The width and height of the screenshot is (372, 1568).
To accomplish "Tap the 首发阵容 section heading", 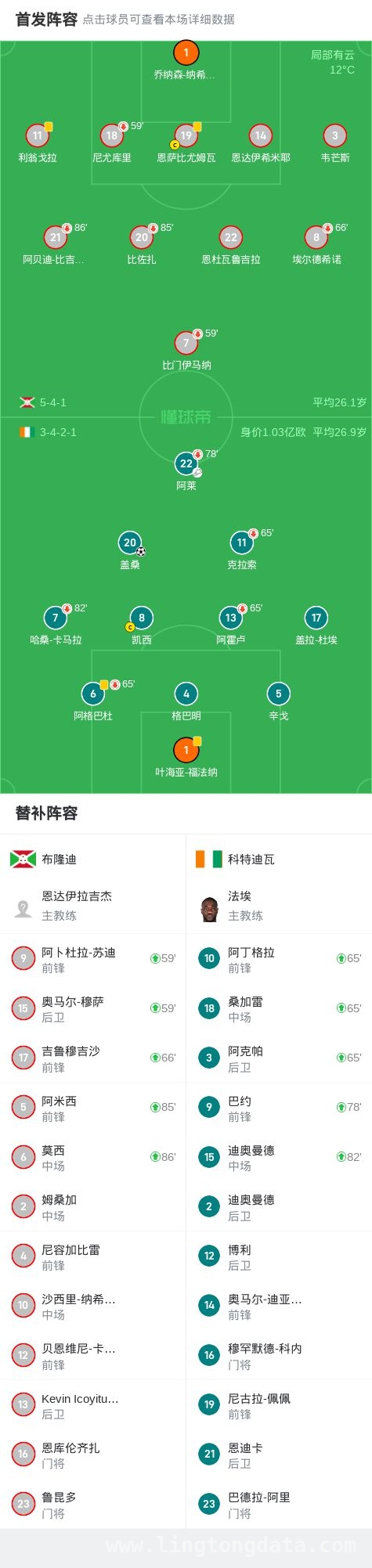I will (x=46, y=19).
